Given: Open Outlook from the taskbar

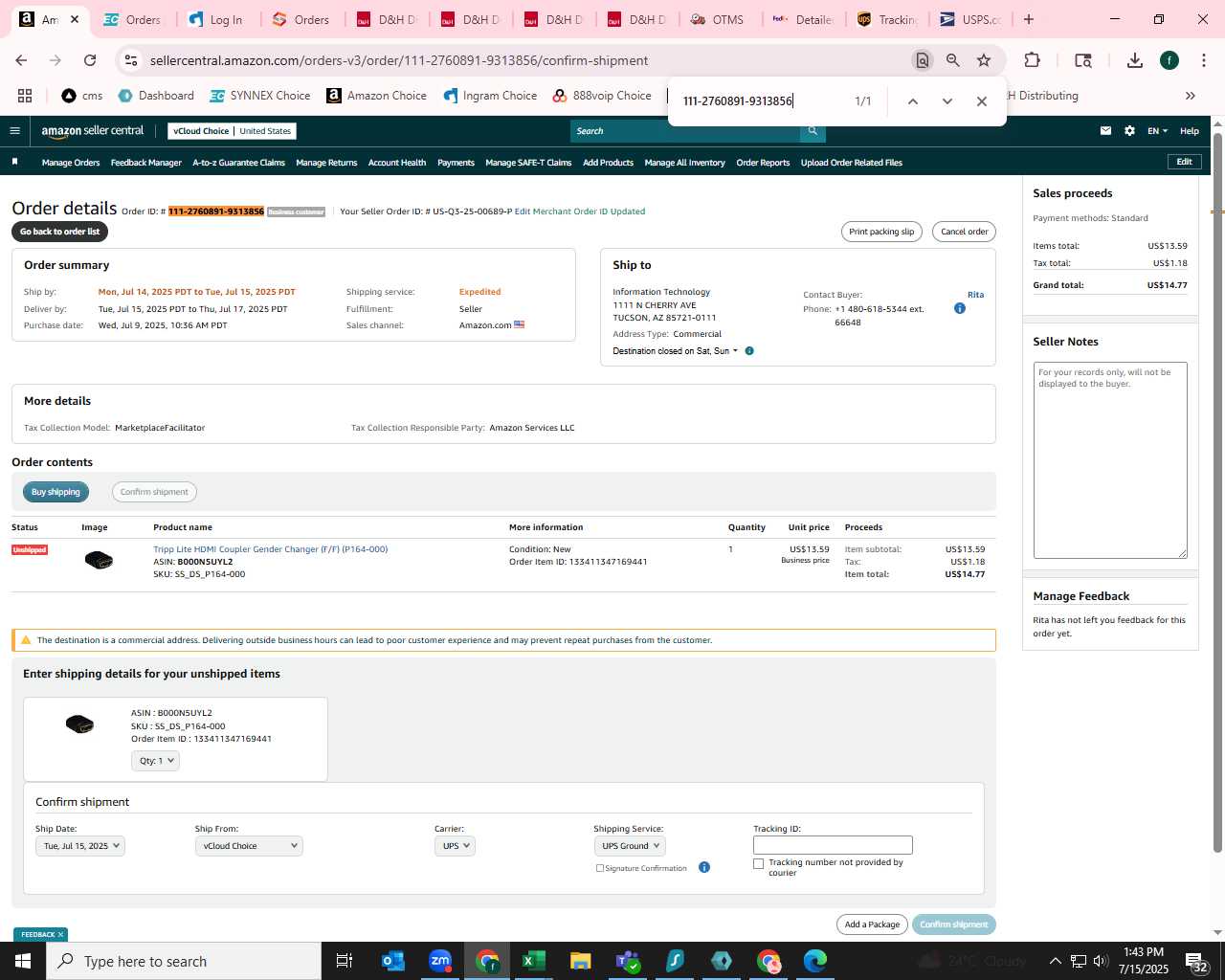Looking at the screenshot, I should click(x=393, y=961).
